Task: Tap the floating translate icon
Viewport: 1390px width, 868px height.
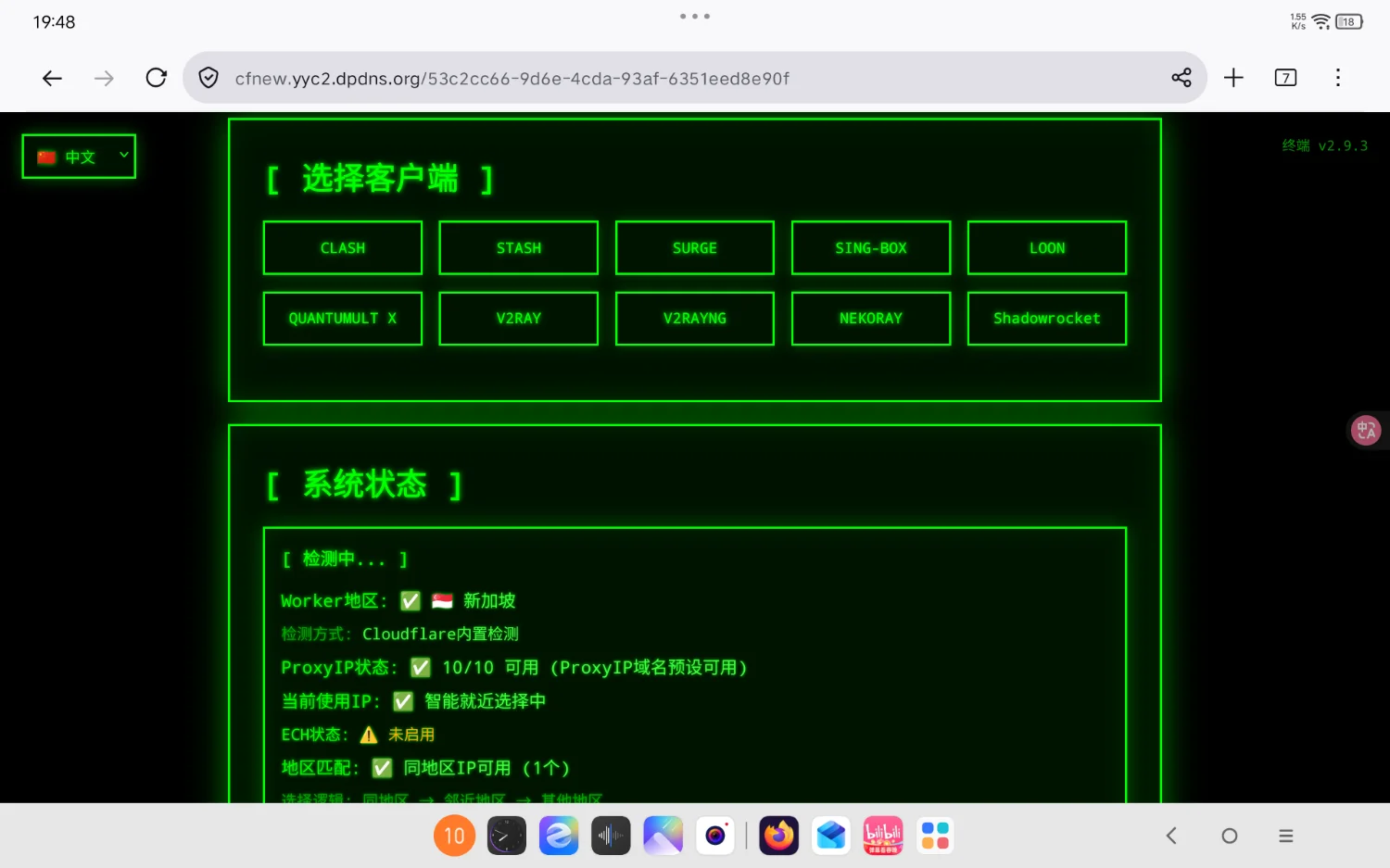Action: coord(1366,430)
